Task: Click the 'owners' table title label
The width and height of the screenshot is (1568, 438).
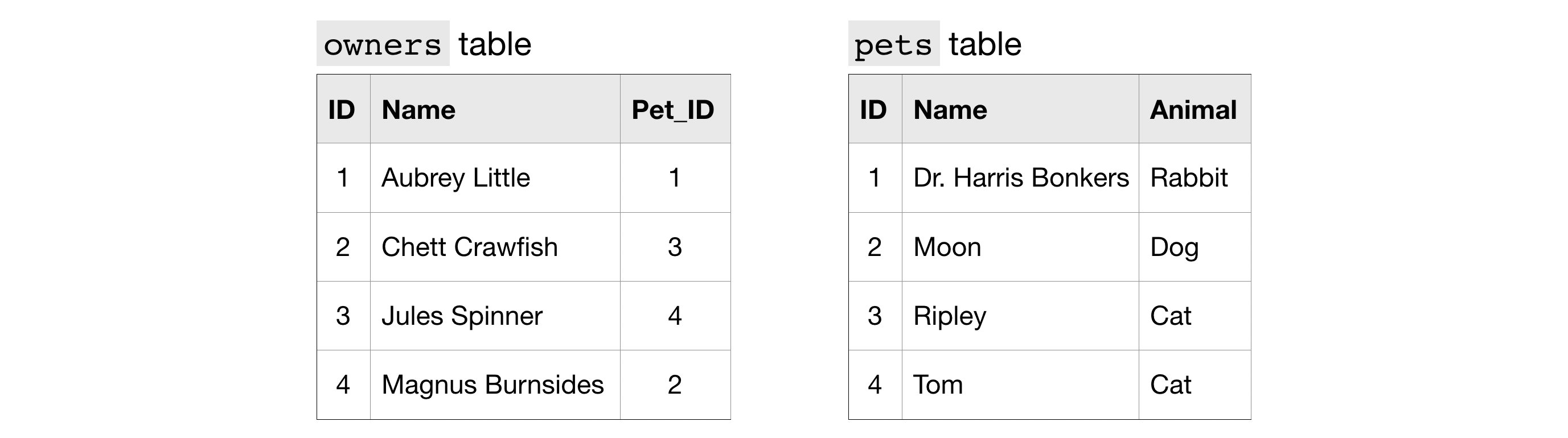Action: [382, 44]
